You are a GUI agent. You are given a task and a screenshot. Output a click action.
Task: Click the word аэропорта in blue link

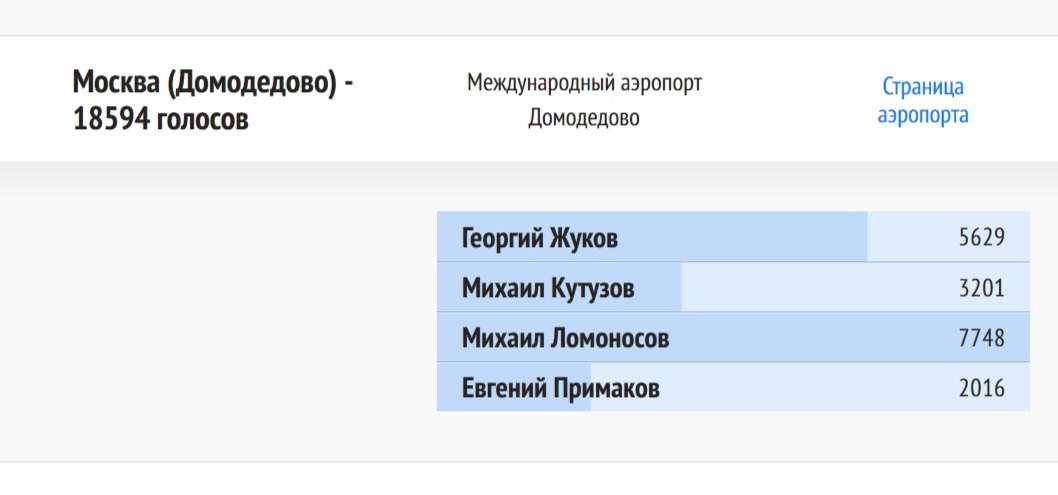[922, 115]
